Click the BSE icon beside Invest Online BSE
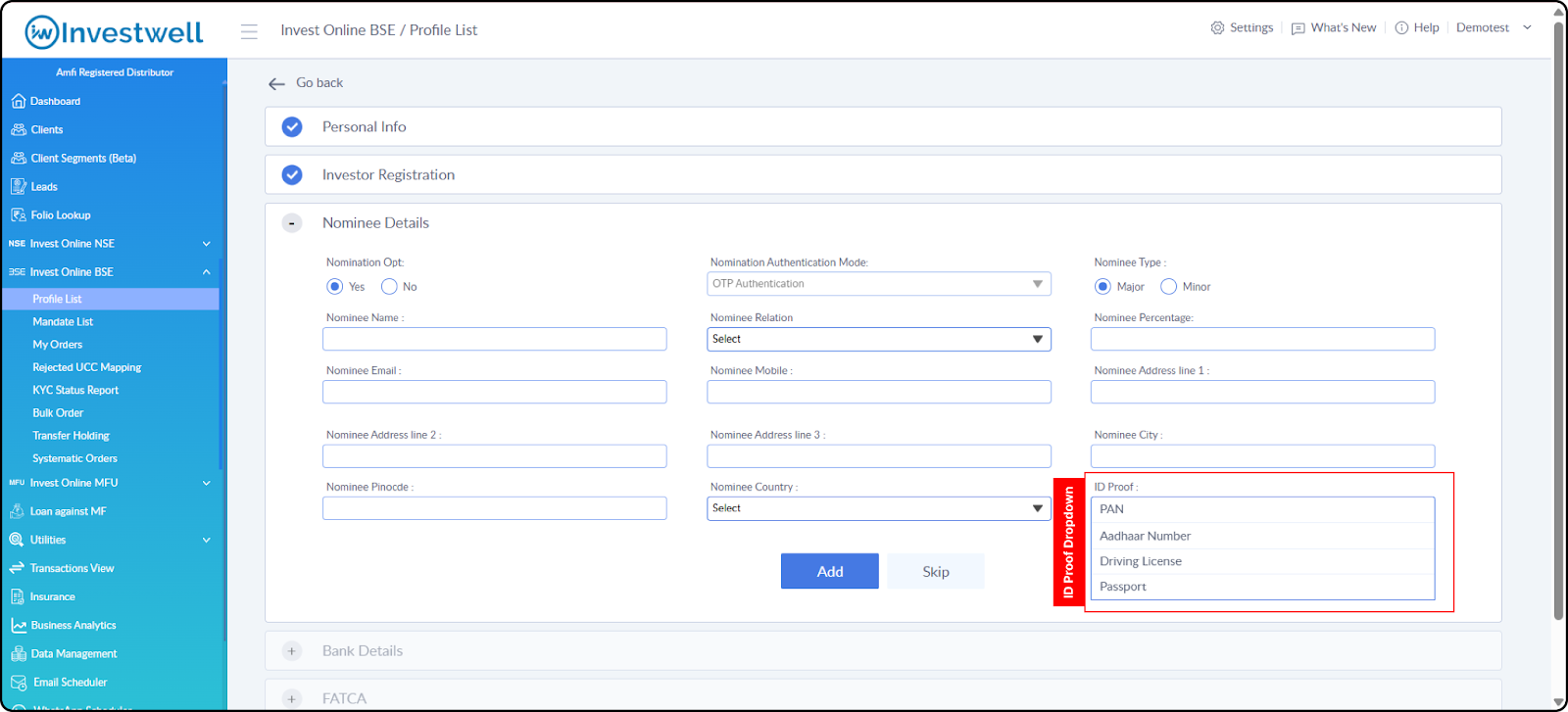Screen dimensions: 1568x712 coord(17,272)
